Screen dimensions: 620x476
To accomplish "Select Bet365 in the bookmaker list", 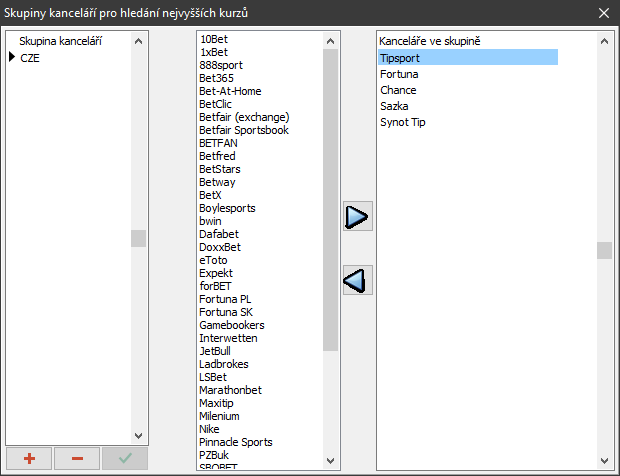I will pyautogui.click(x=216, y=78).
